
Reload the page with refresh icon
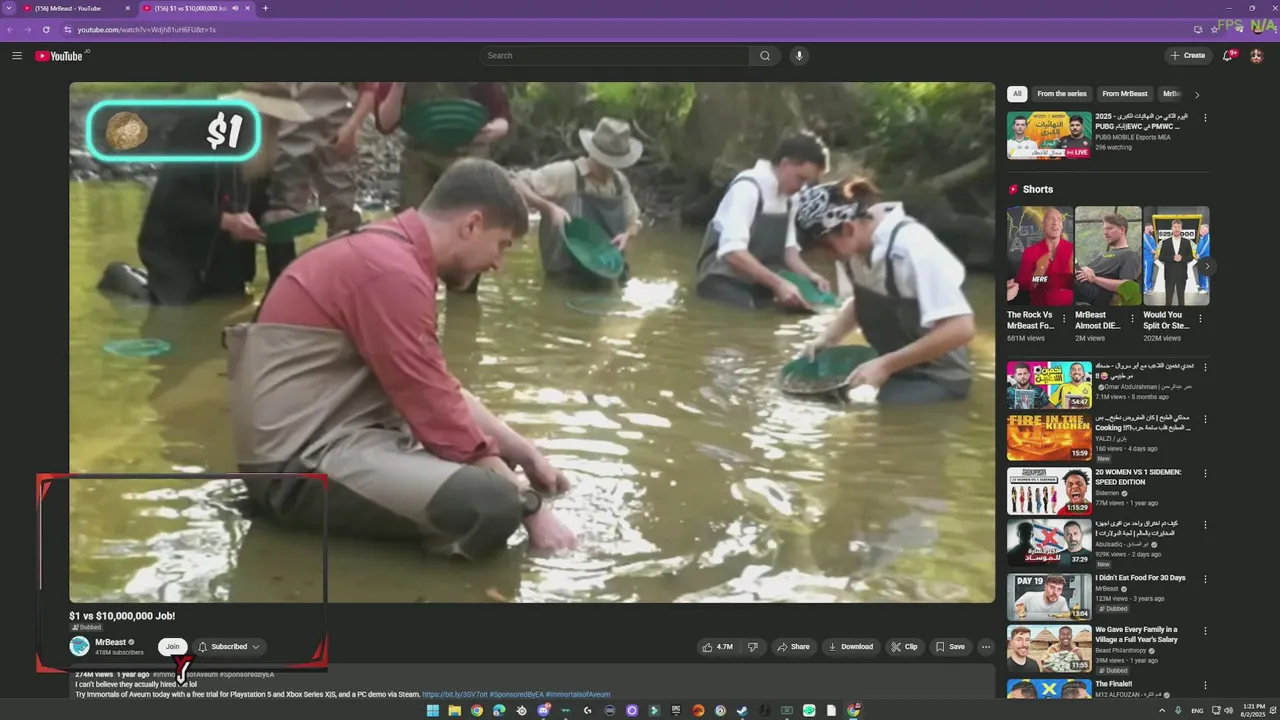point(46,30)
